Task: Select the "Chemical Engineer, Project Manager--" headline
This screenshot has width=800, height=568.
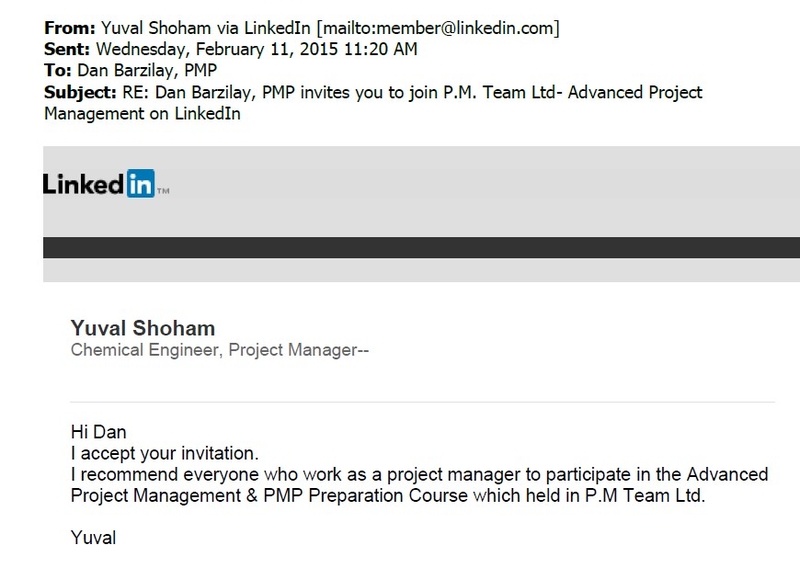Action: coord(219,350)
